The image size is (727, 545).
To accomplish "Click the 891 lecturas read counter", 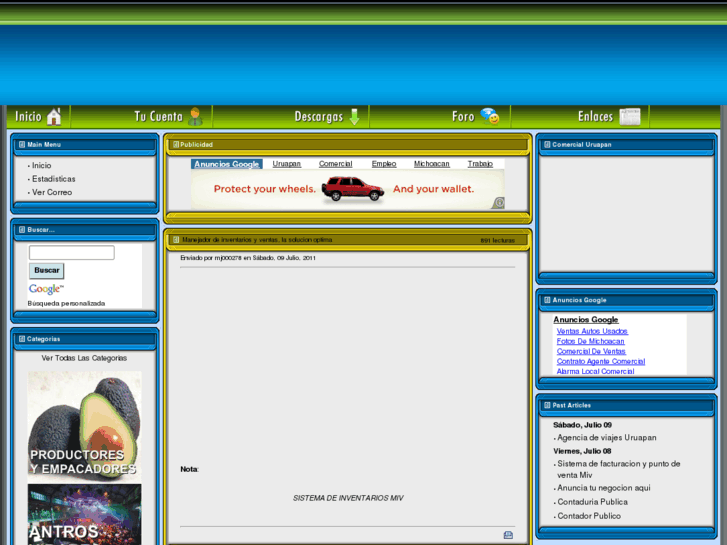I will pos(497,240).
